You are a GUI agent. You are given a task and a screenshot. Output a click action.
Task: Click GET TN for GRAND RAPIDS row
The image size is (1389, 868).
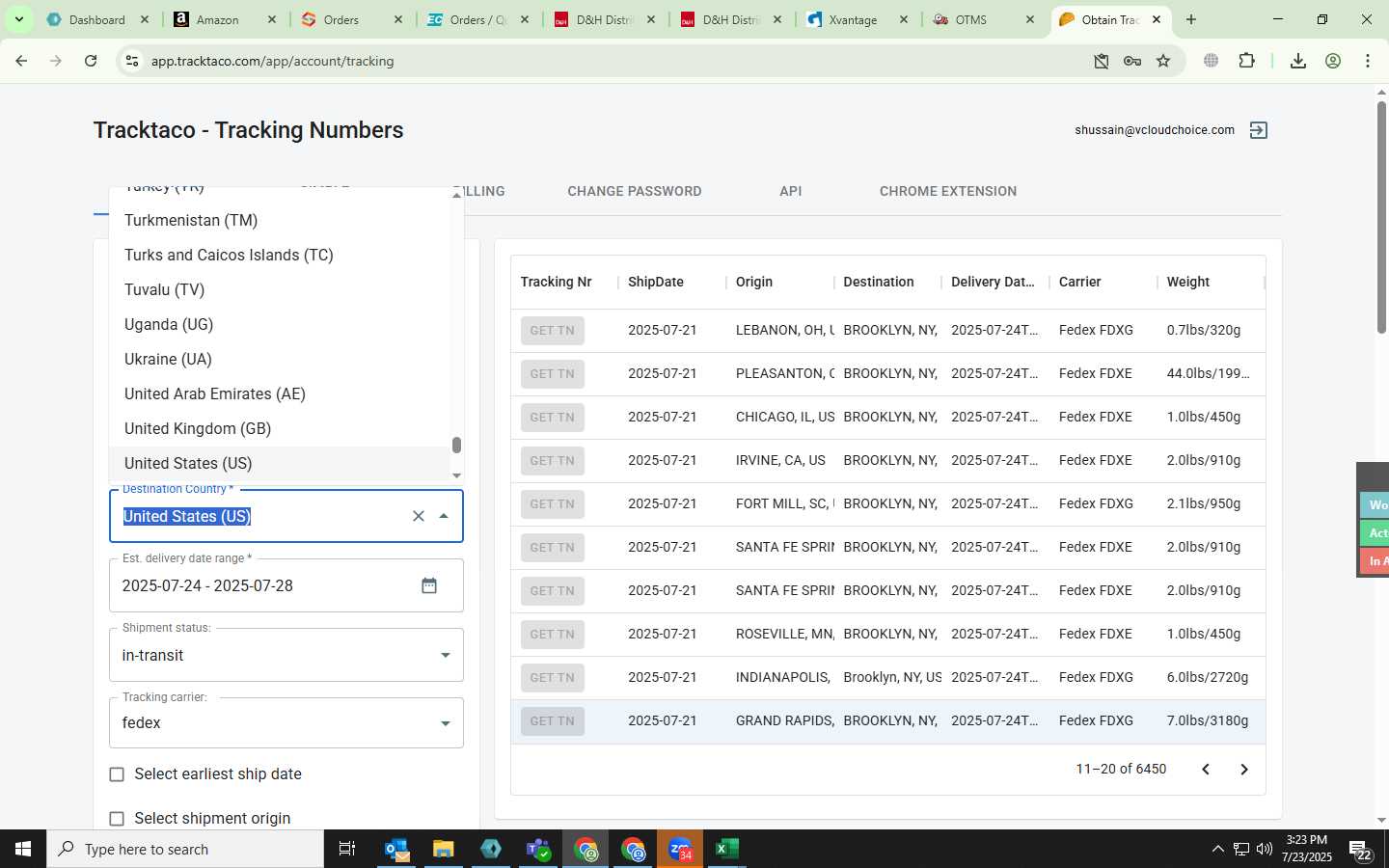coord(553,721)
